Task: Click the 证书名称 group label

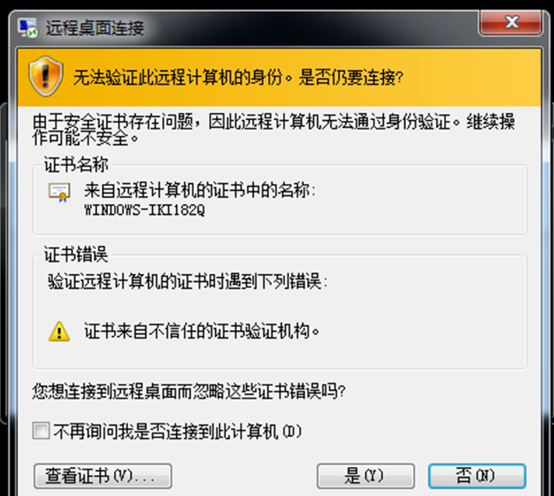Action: click(x=76, y=165)
